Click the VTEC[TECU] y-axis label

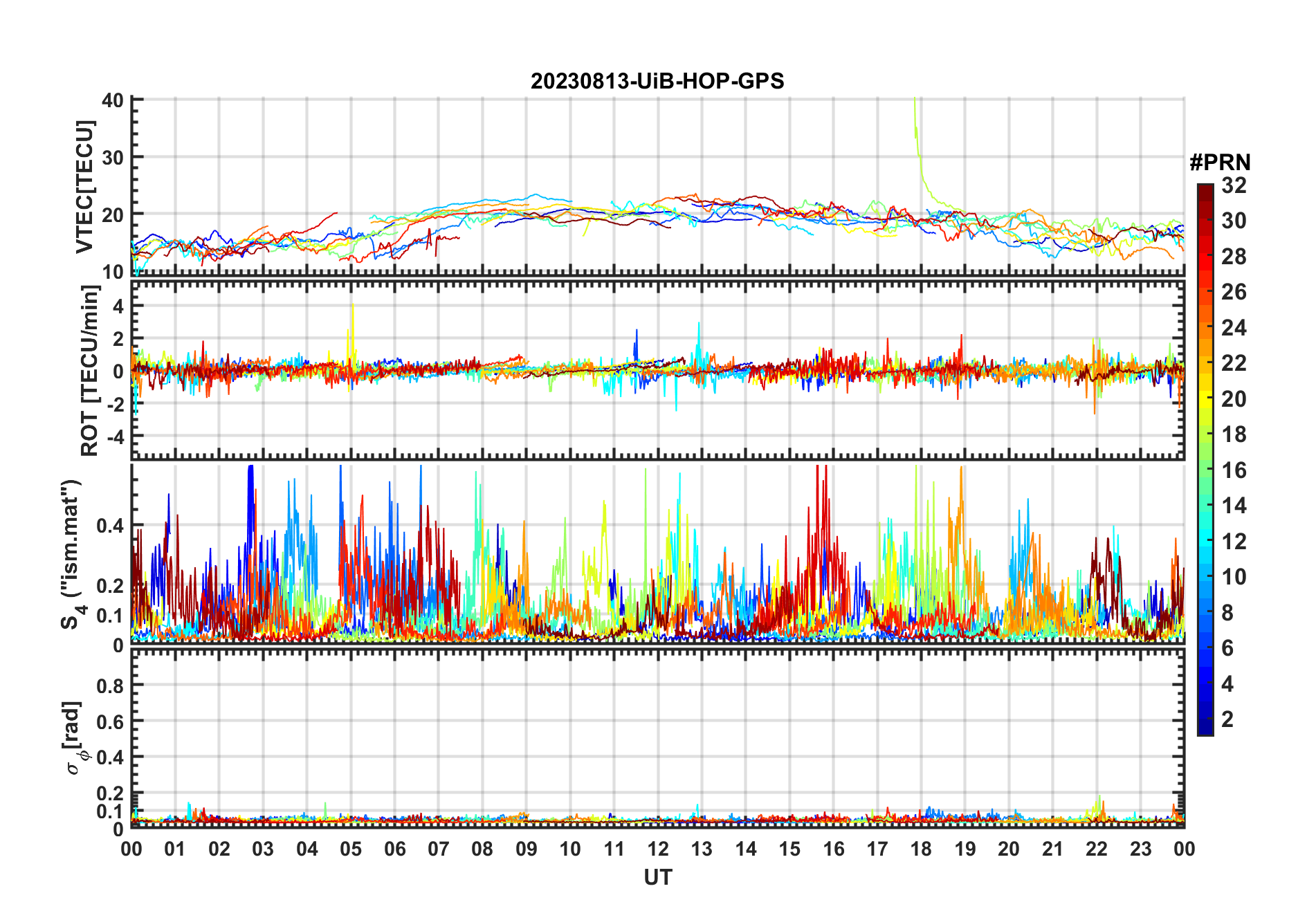pos(84,187)
